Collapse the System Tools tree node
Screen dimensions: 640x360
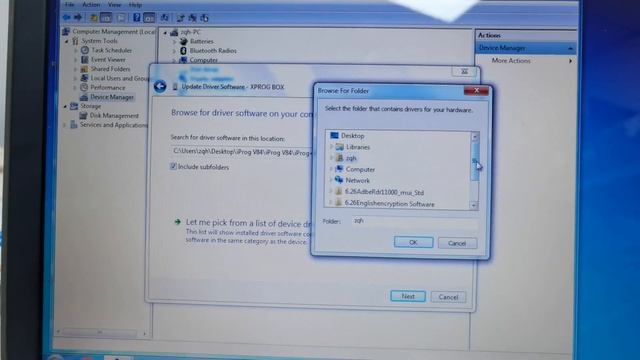67,41
